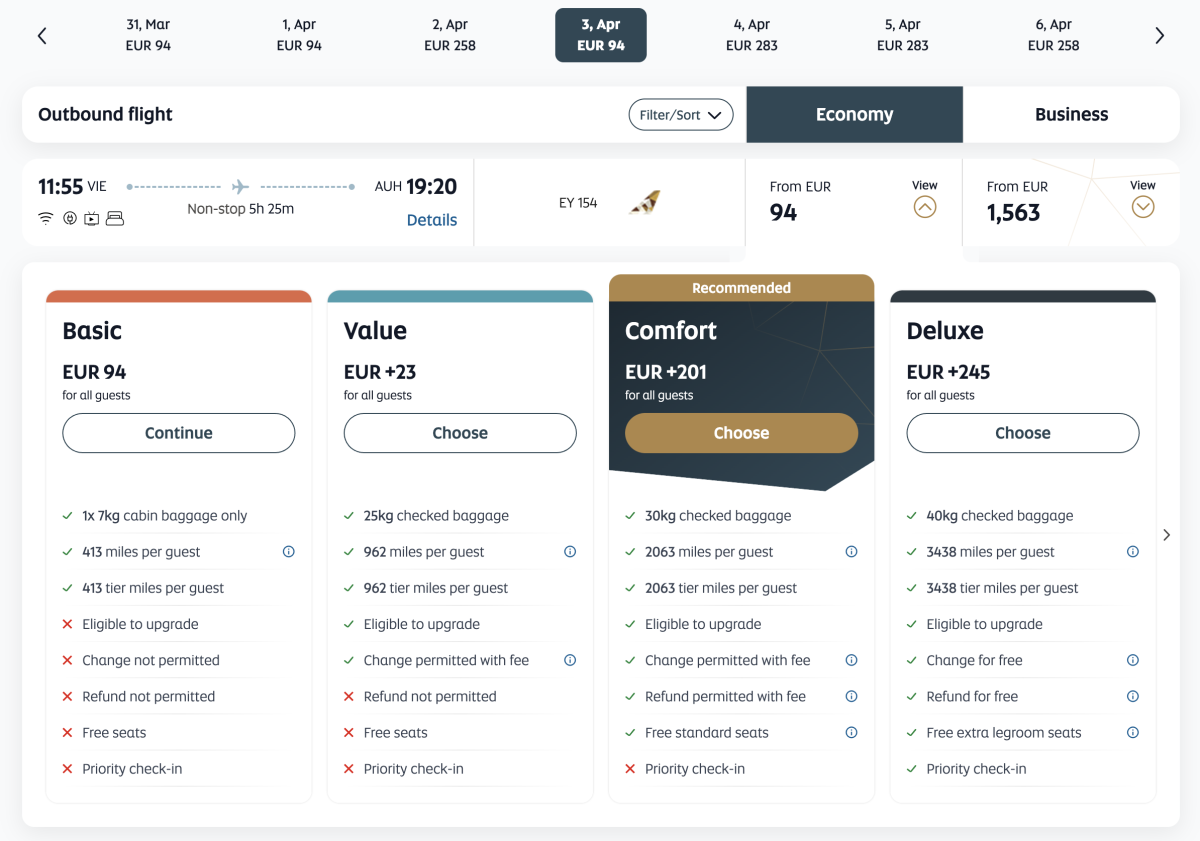Click info icon next to Deluxe refund for free

pyautogui.click(x=1133, y=696)
